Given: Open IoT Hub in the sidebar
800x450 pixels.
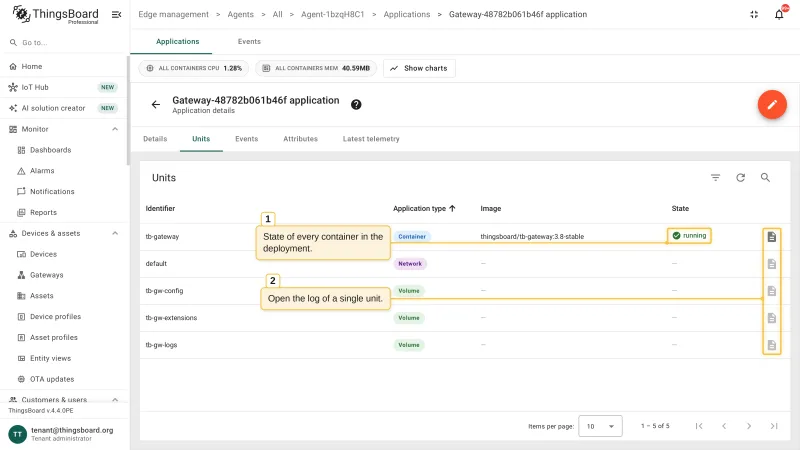Looking at the screenshot, I should pos(63,87).
